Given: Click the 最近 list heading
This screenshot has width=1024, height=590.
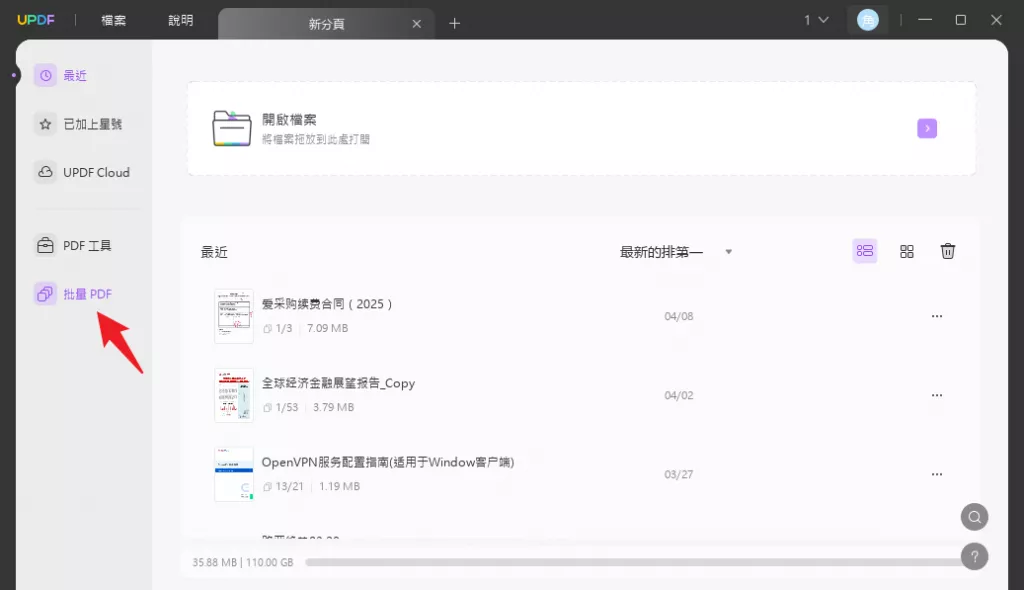Looking at the screenshot, I should click(214, 252).
